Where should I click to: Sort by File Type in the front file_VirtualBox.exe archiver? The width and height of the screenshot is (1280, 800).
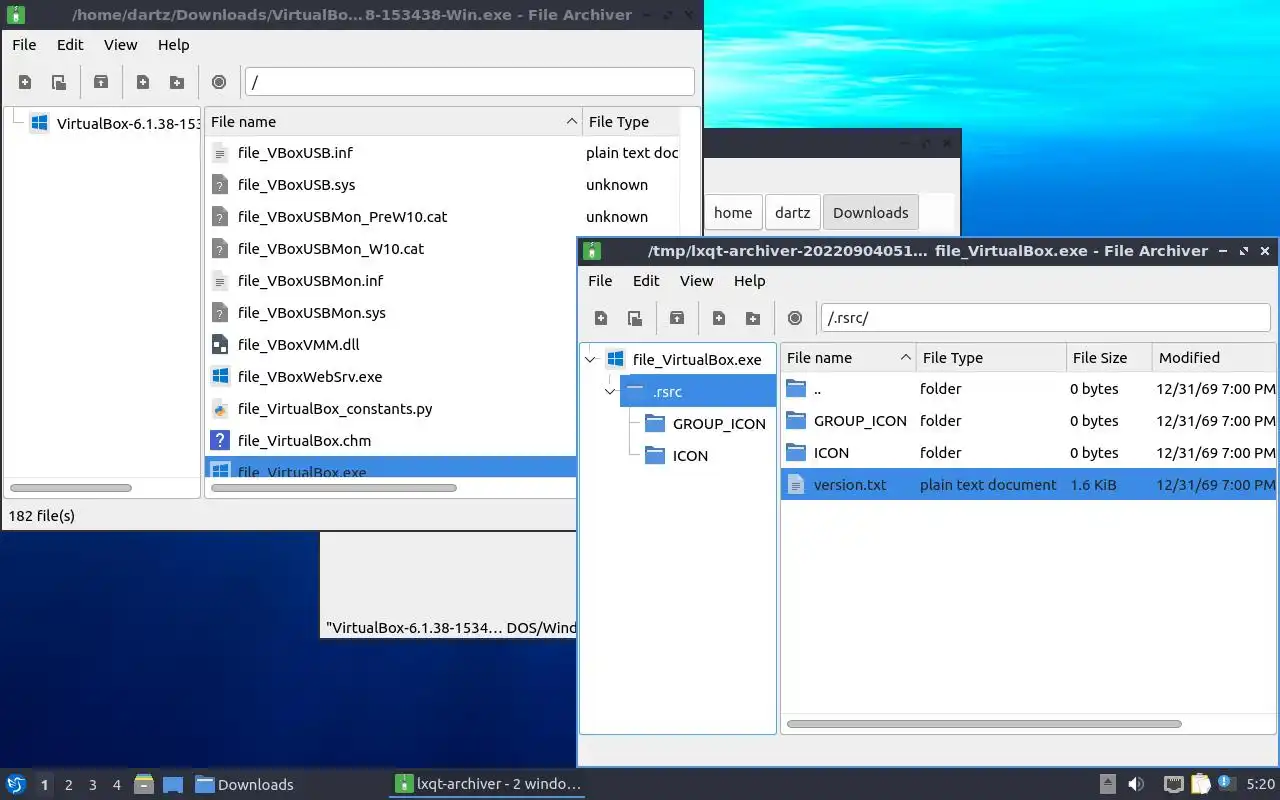(x=991, y=357)
